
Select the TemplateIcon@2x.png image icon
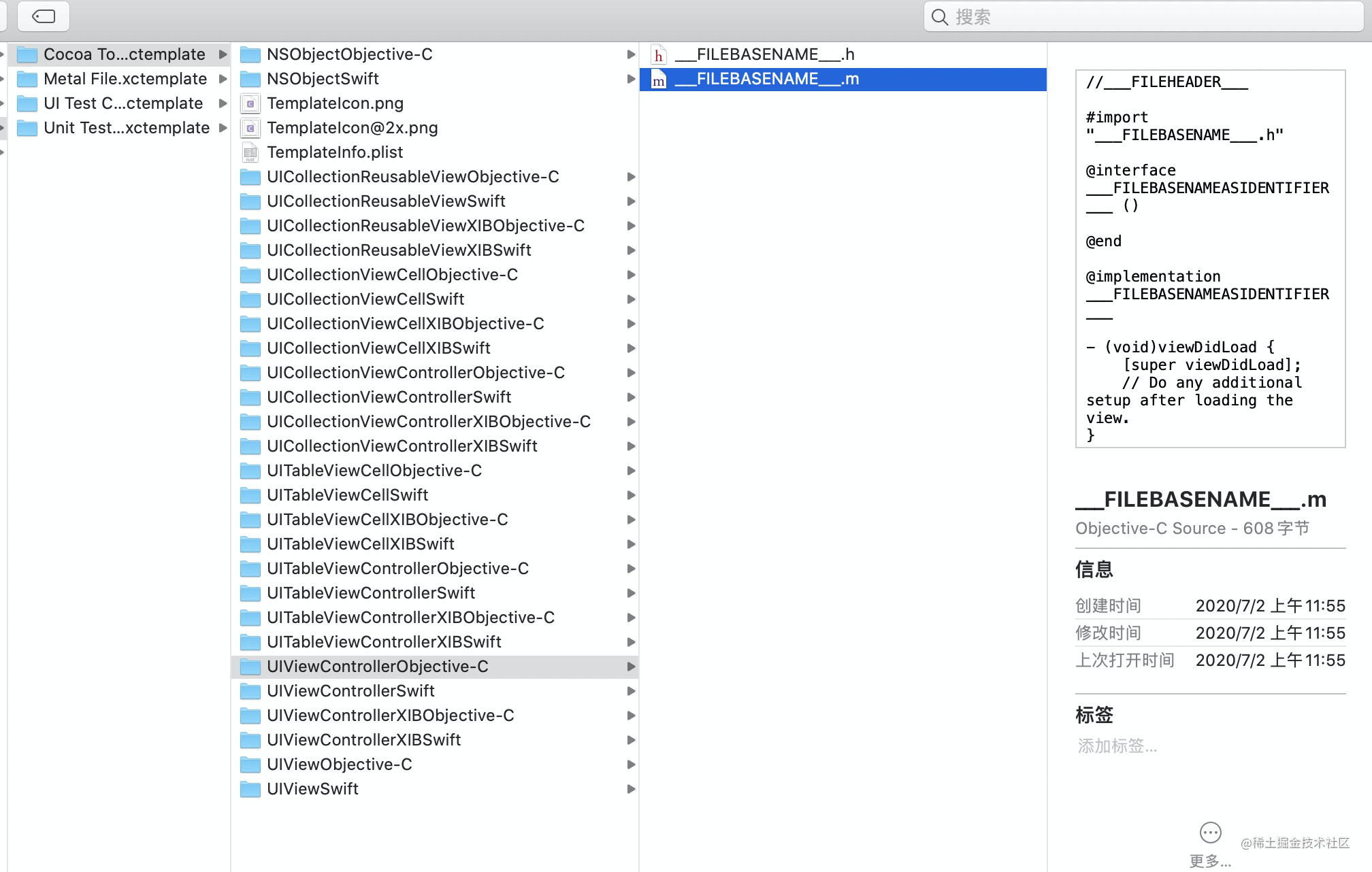tap(250, 127)
